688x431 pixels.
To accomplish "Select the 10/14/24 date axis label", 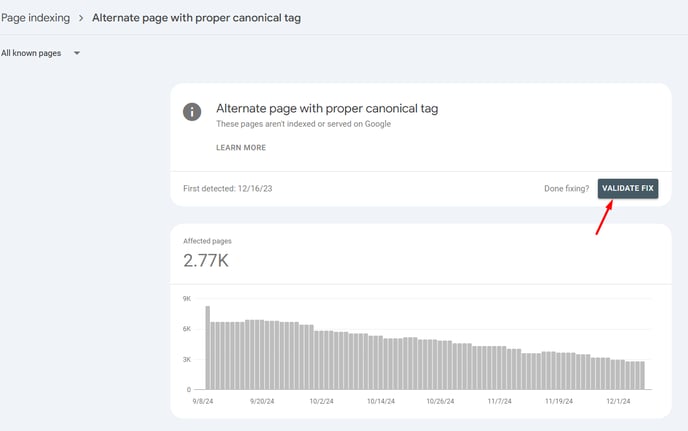I will coord(381,401).
